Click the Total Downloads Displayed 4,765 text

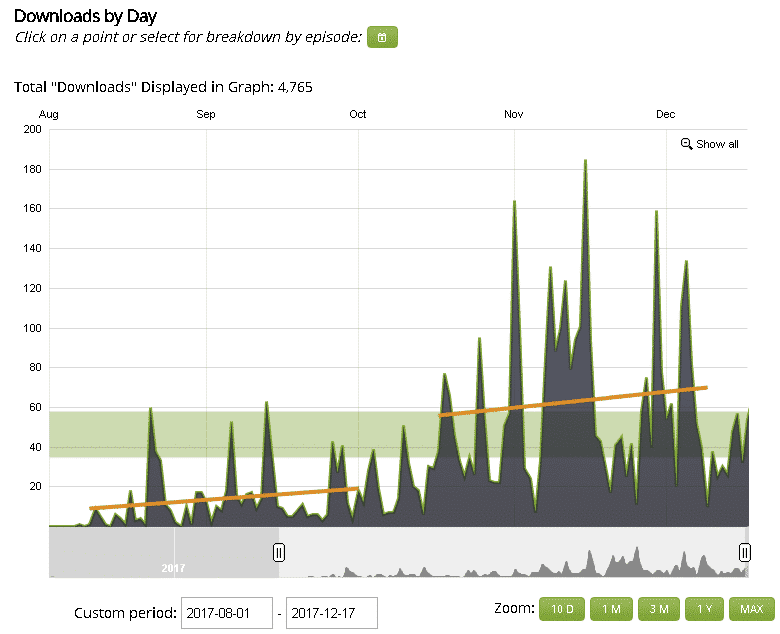coord(163,87)
